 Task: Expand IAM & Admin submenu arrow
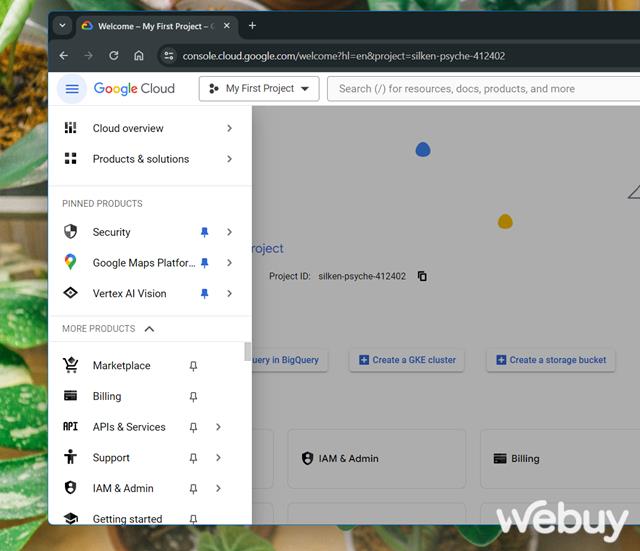tap(218, 488)
